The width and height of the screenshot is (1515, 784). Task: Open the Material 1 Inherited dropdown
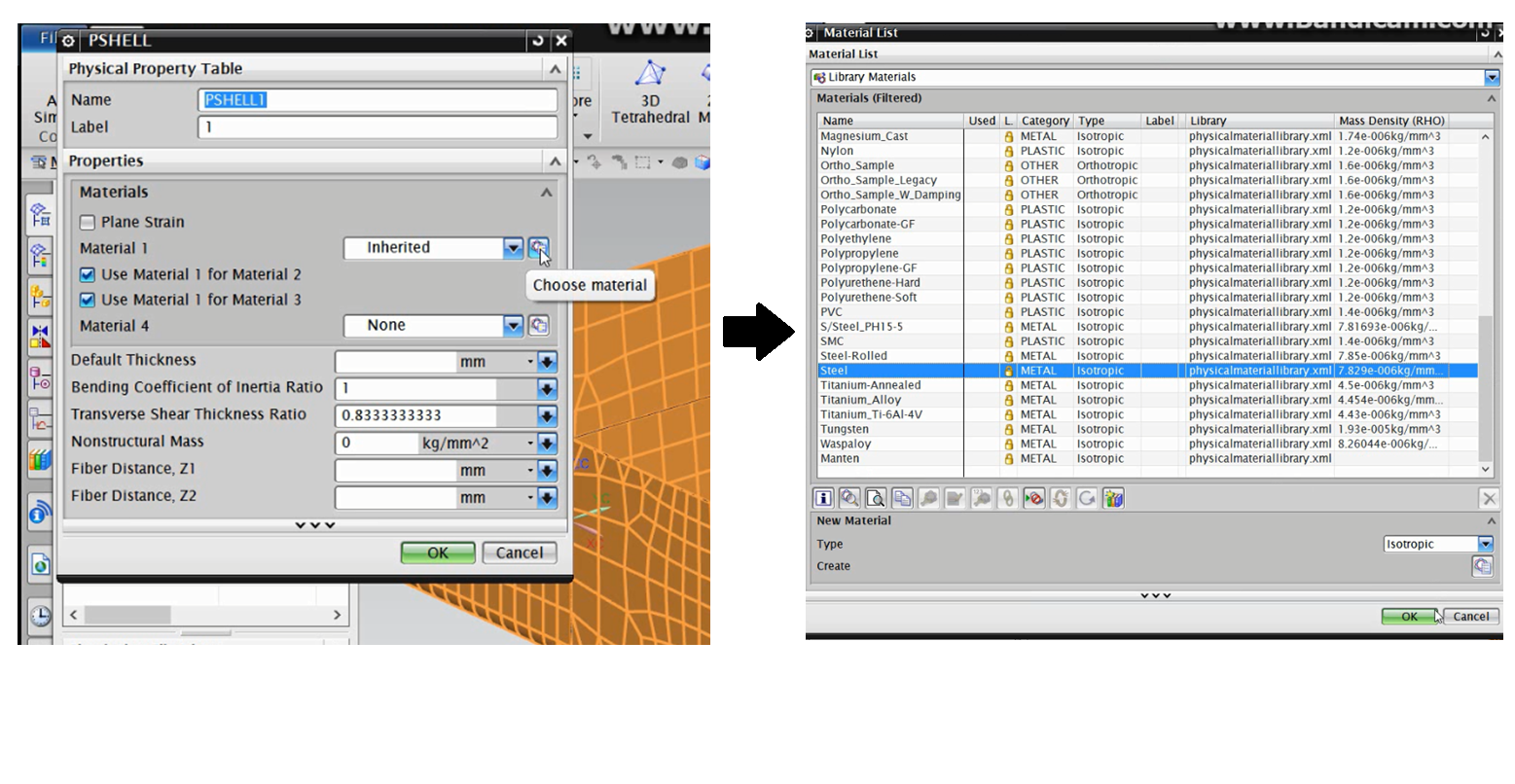click(x=513, y=248)
